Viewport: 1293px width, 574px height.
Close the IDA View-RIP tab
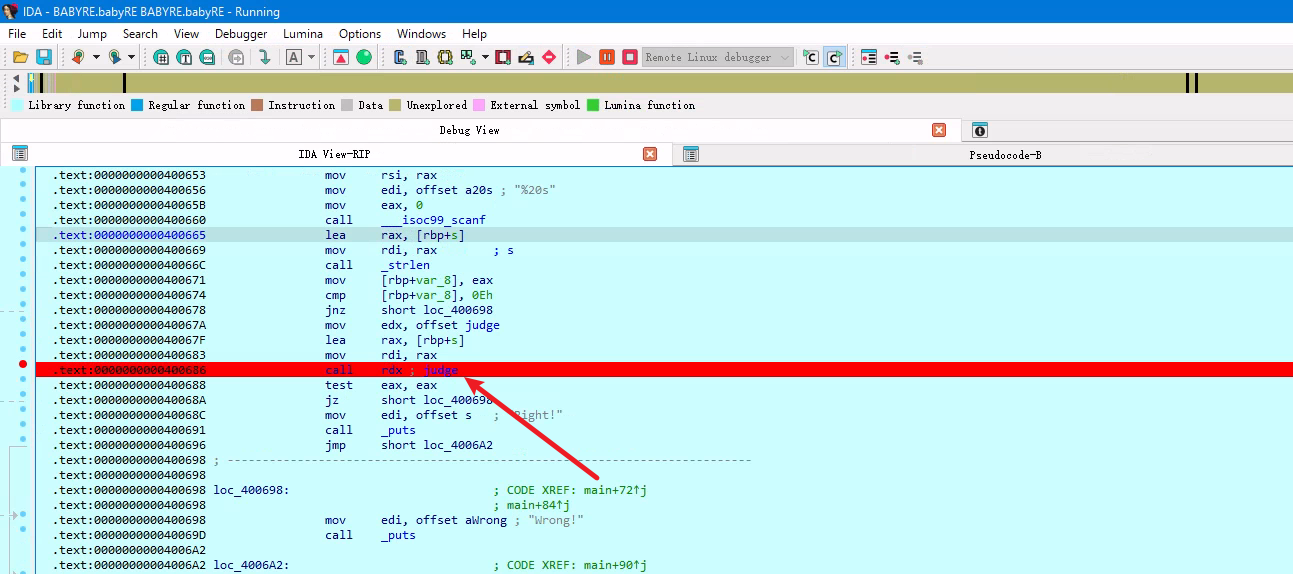[x=650, y=154]
